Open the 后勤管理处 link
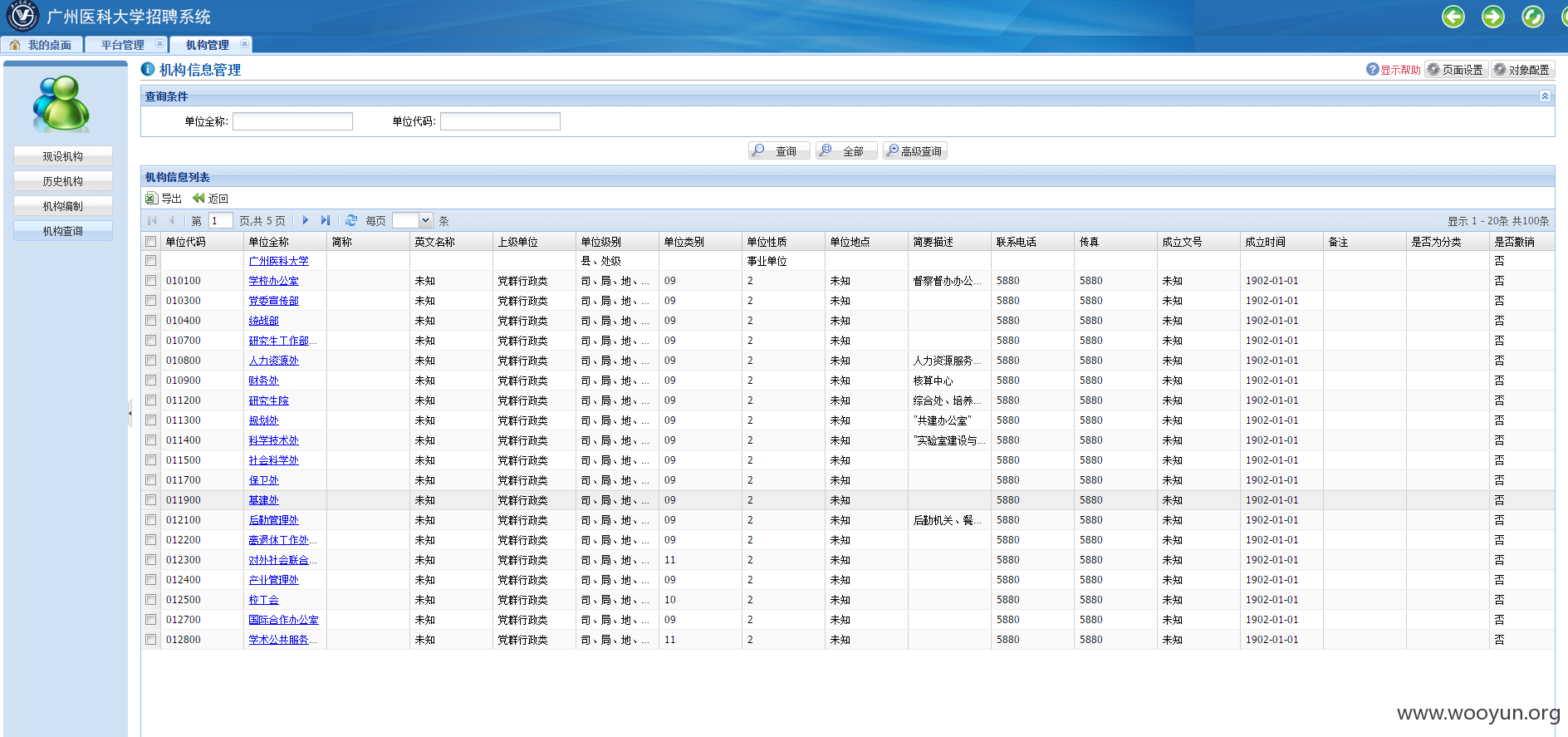1568x737 pixels. click(273, 520)
